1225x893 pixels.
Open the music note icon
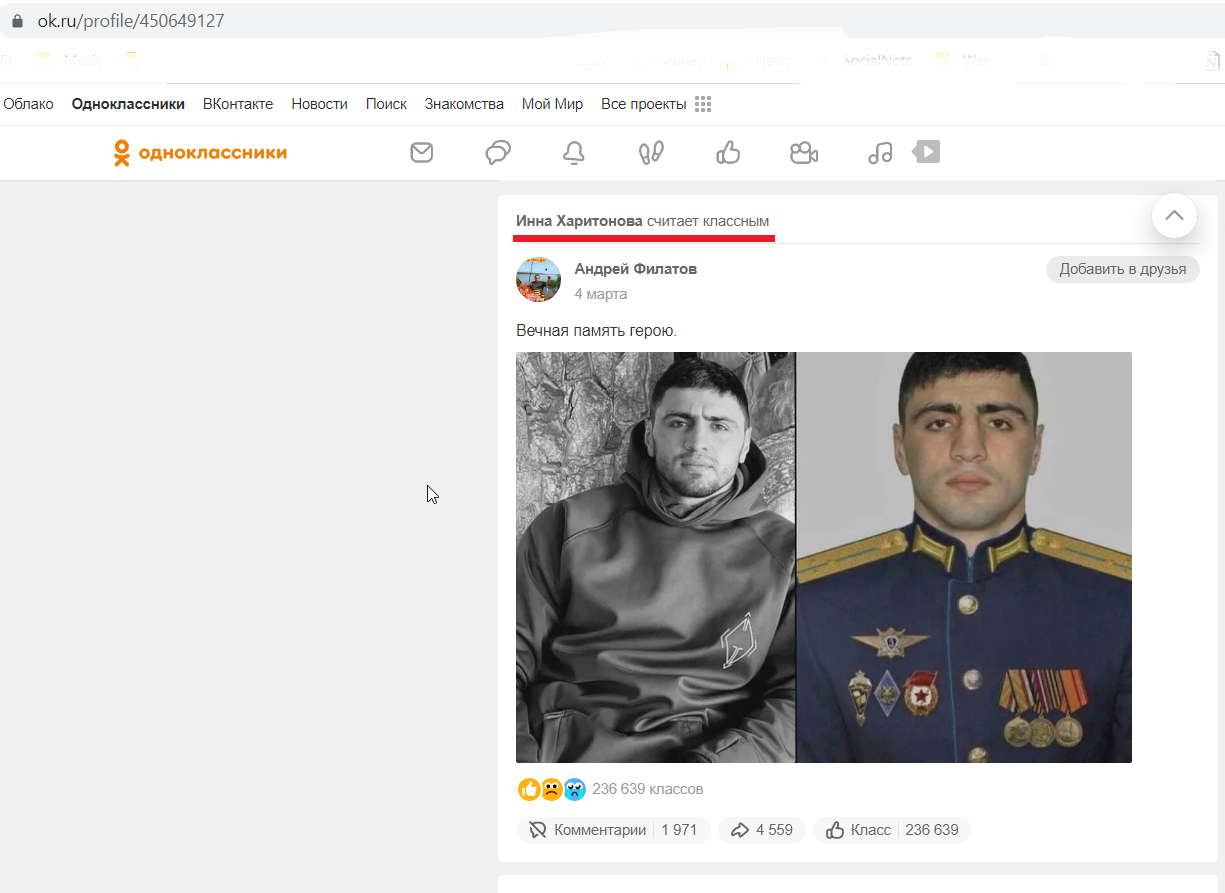880,153
